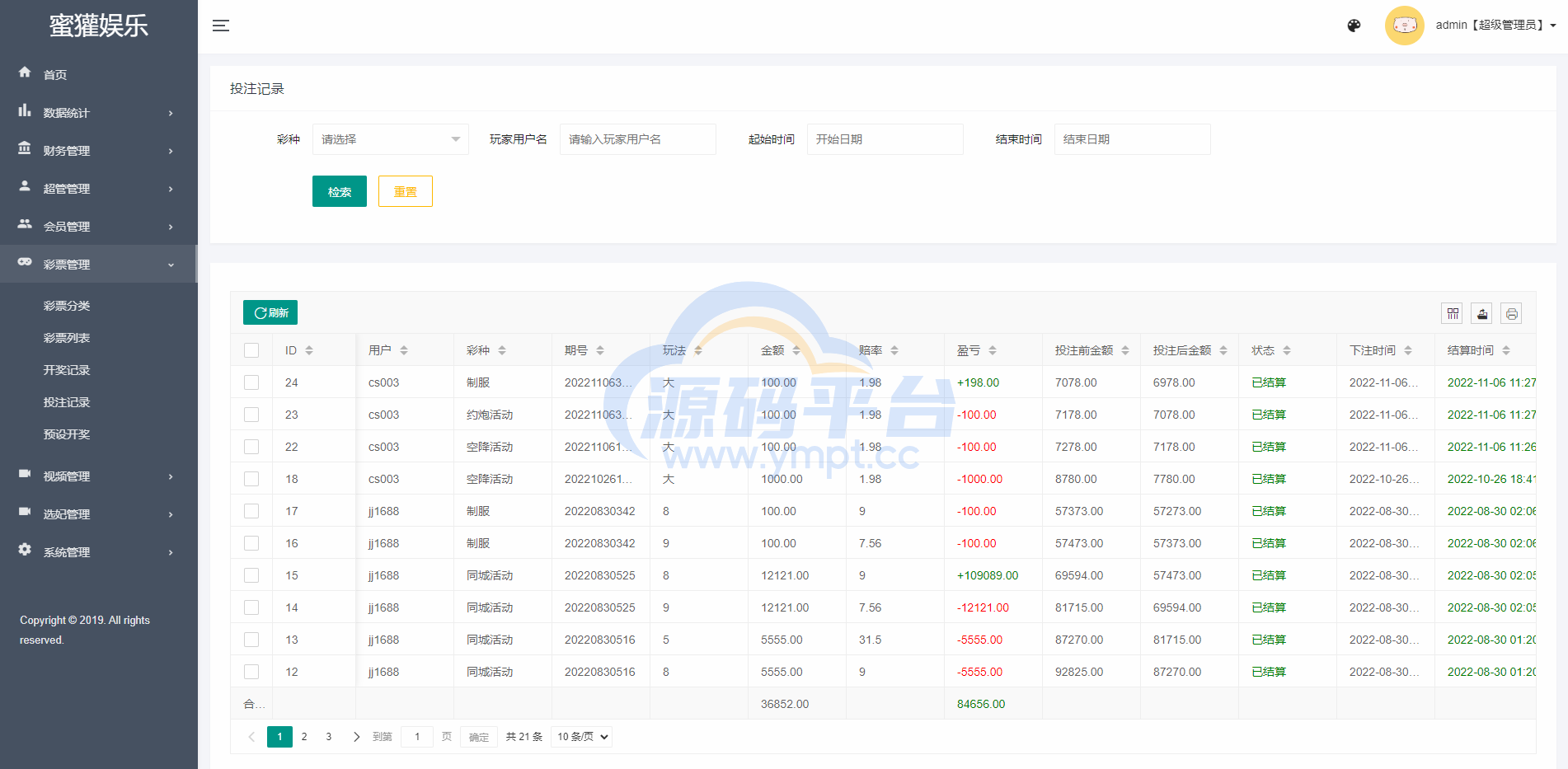The width and height of the screenshot is (1568, 769).
Task: Click the bank icon for 财务管理
Action: [x=25, y=148]
